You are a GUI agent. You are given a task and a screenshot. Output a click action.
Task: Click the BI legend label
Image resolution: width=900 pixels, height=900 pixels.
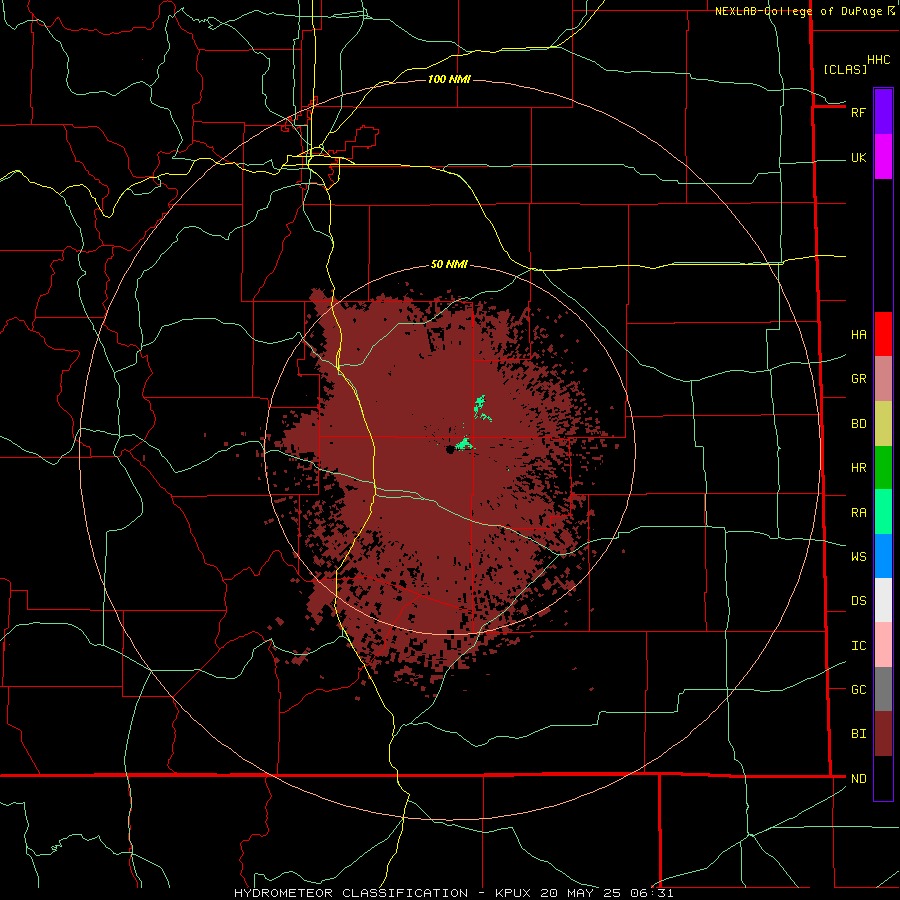click(x=858, y=734)
